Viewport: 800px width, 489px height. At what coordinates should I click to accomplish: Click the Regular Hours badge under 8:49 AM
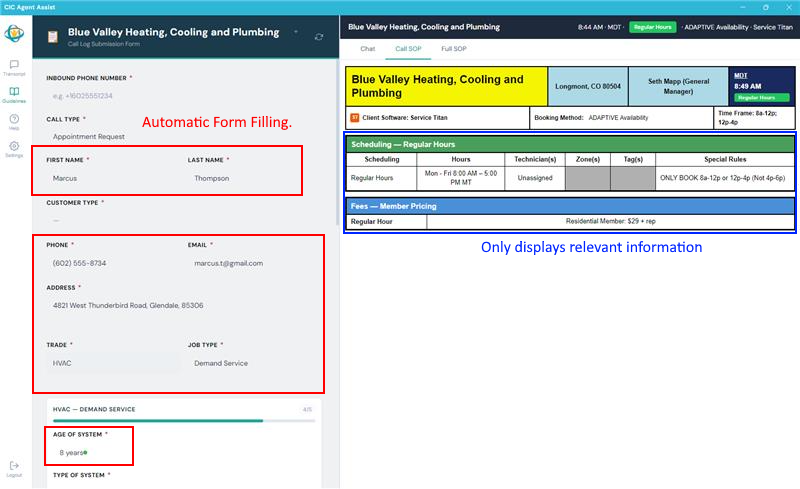761,97
